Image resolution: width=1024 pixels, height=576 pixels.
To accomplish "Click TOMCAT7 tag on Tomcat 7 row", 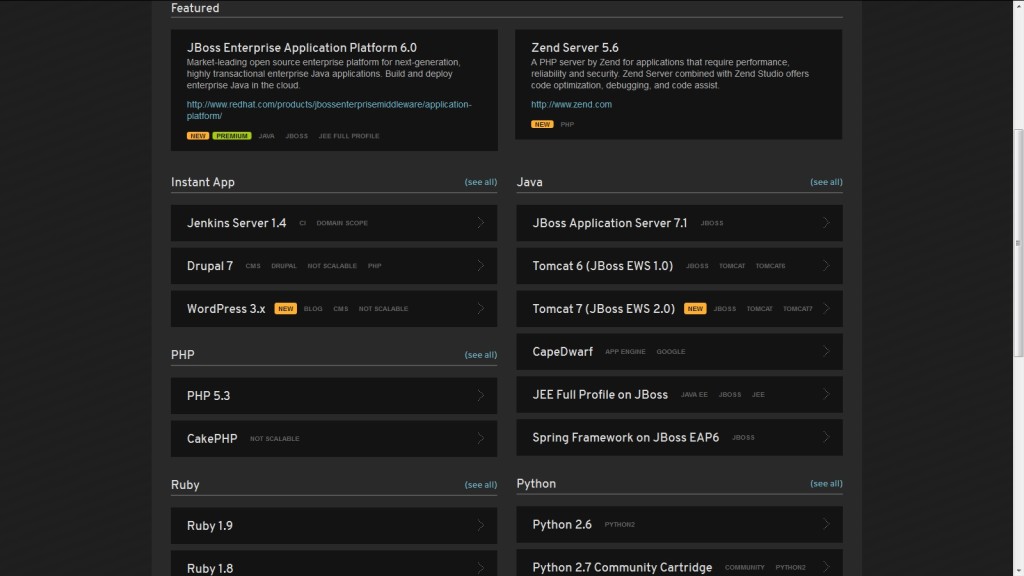I will pos(798,309).
